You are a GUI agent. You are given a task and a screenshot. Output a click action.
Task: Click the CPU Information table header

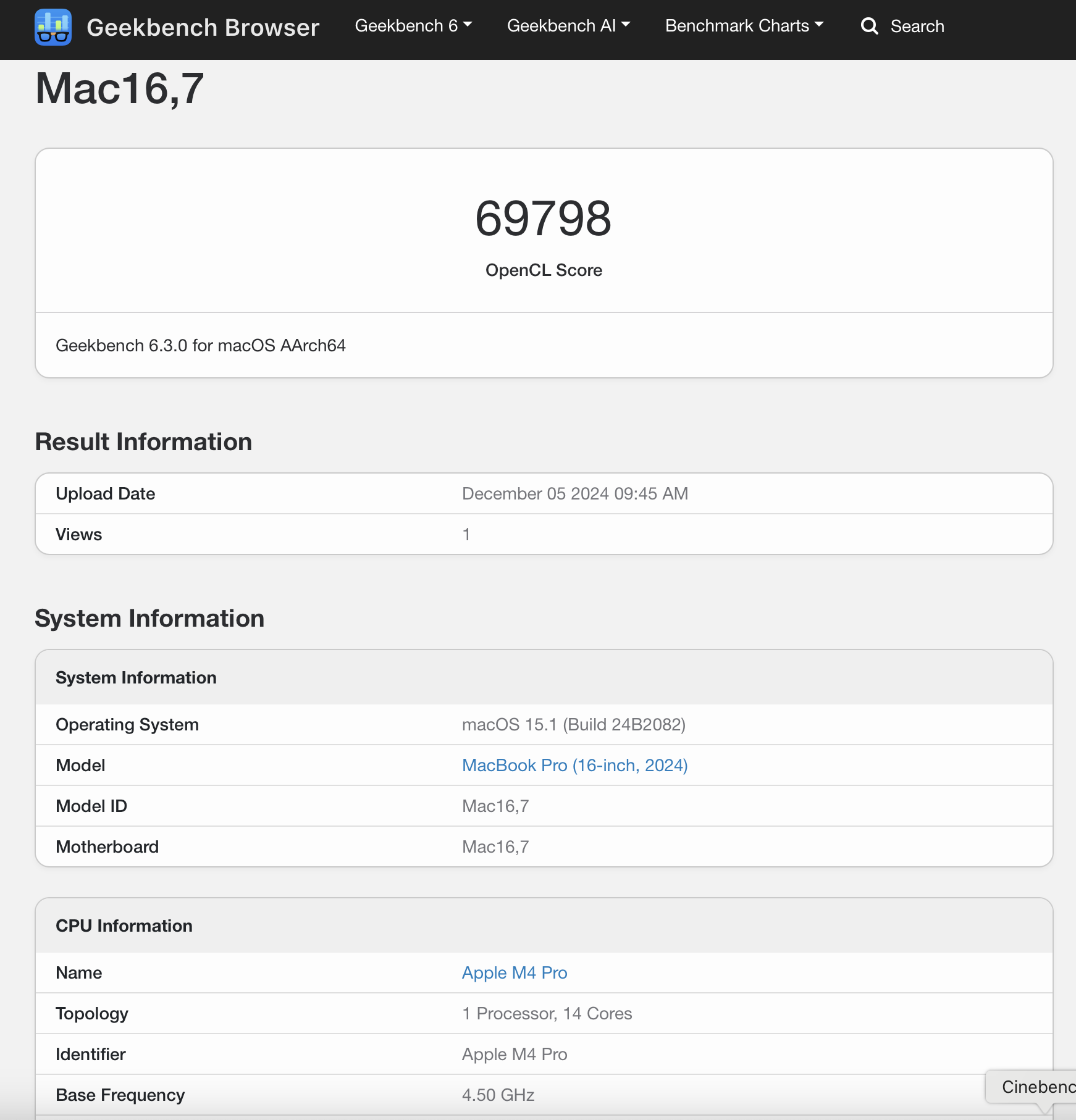[544, 926]
